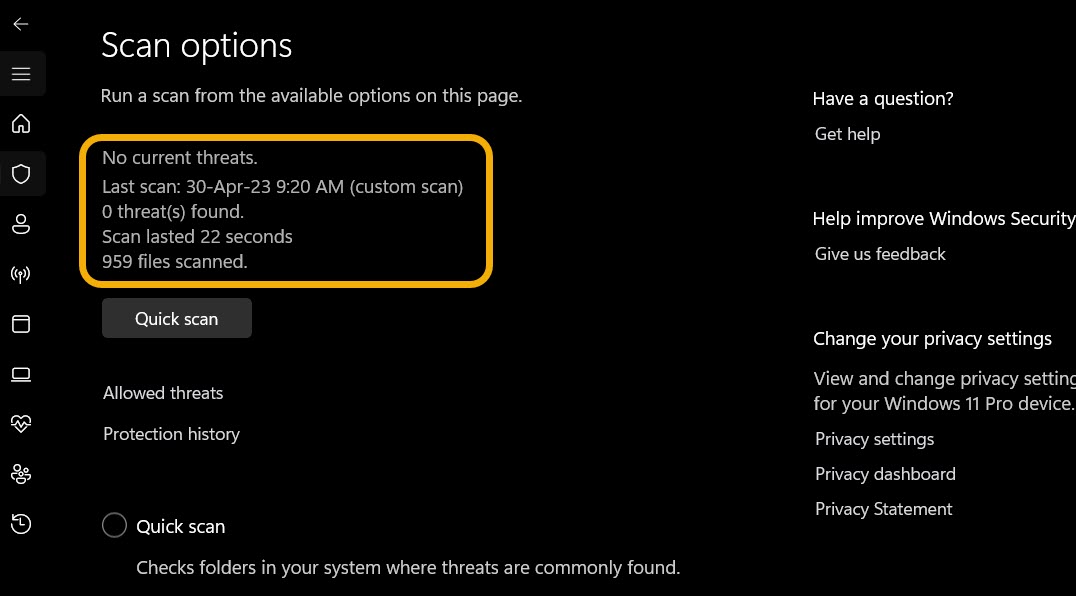Screen dimensions: 1076x596
Task: Open Device security laptop icon
Action: [x=21, y=374]
